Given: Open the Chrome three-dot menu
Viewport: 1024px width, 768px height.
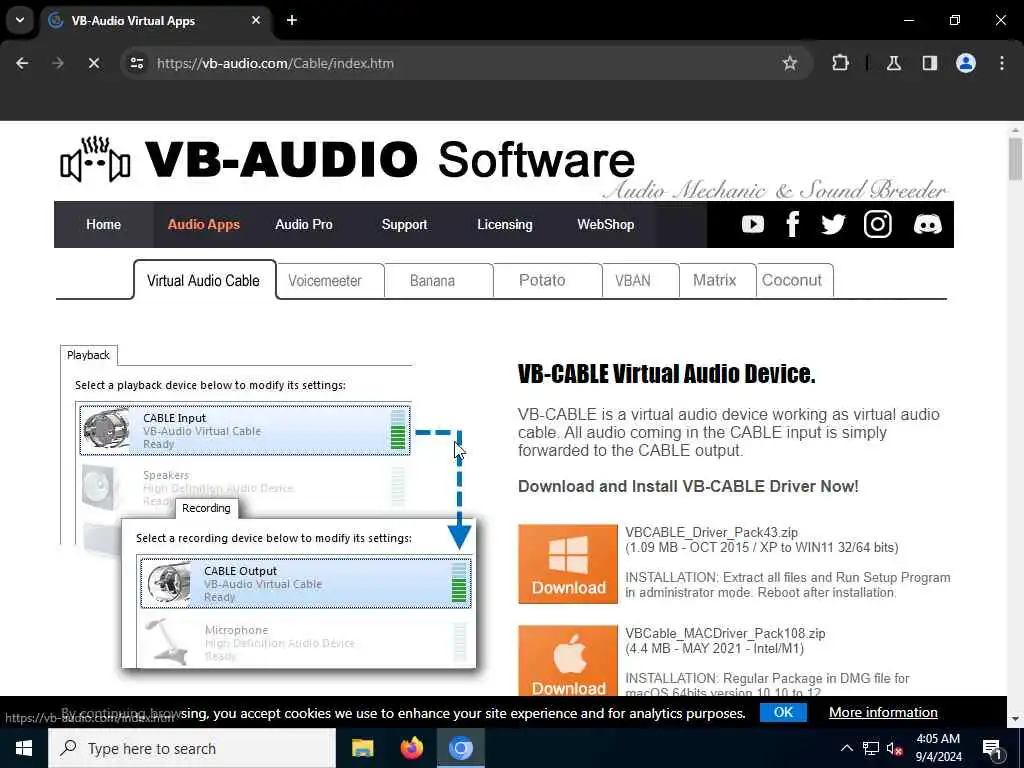Looking at the screenshot, I should point(1002,63).
